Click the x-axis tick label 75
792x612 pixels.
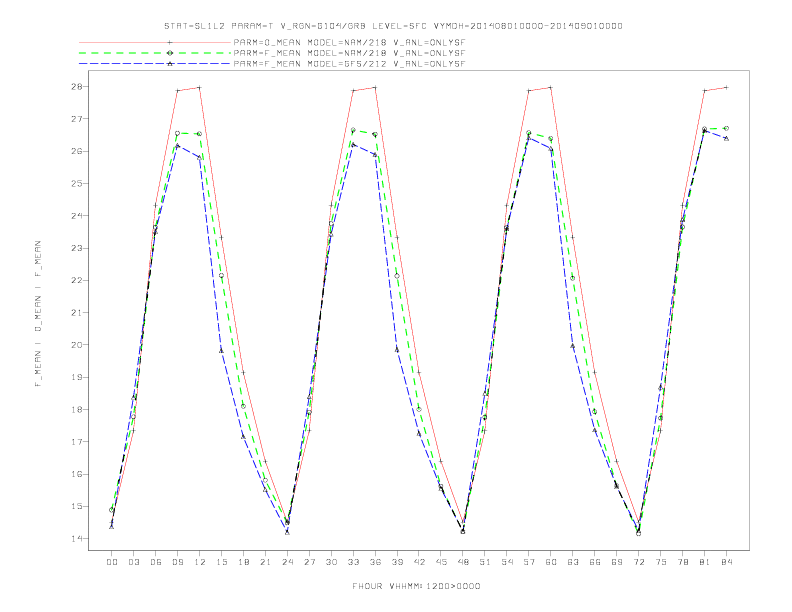[x=661, y=562]
